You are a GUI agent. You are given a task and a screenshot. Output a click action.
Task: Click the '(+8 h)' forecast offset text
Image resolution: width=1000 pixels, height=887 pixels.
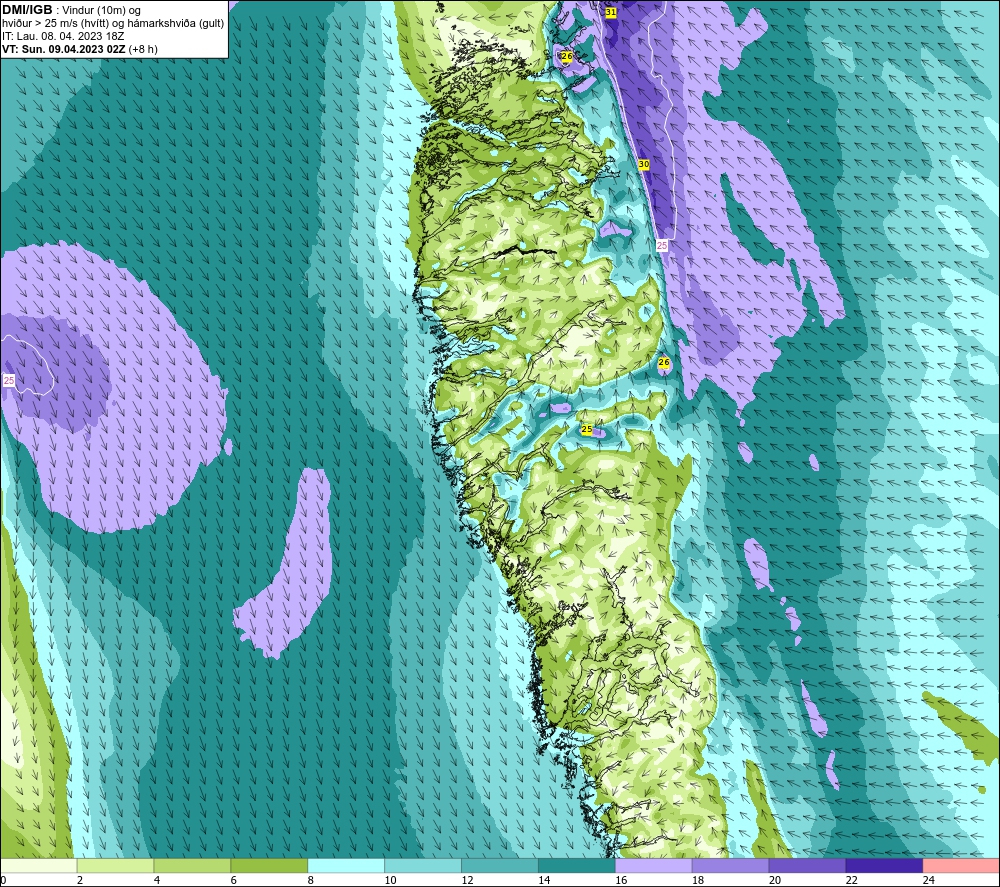pos(143,49)
